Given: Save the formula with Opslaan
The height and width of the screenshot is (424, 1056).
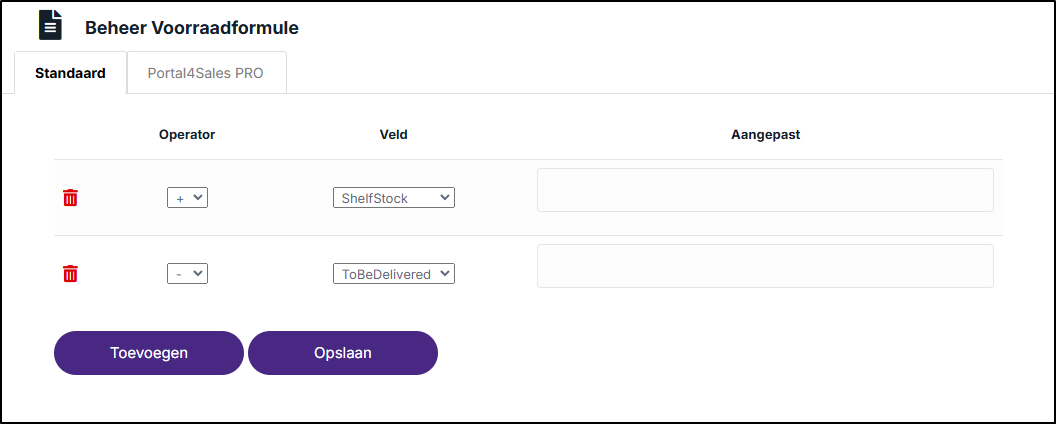Looking at the screenshot, I should [x=343, y=353].
